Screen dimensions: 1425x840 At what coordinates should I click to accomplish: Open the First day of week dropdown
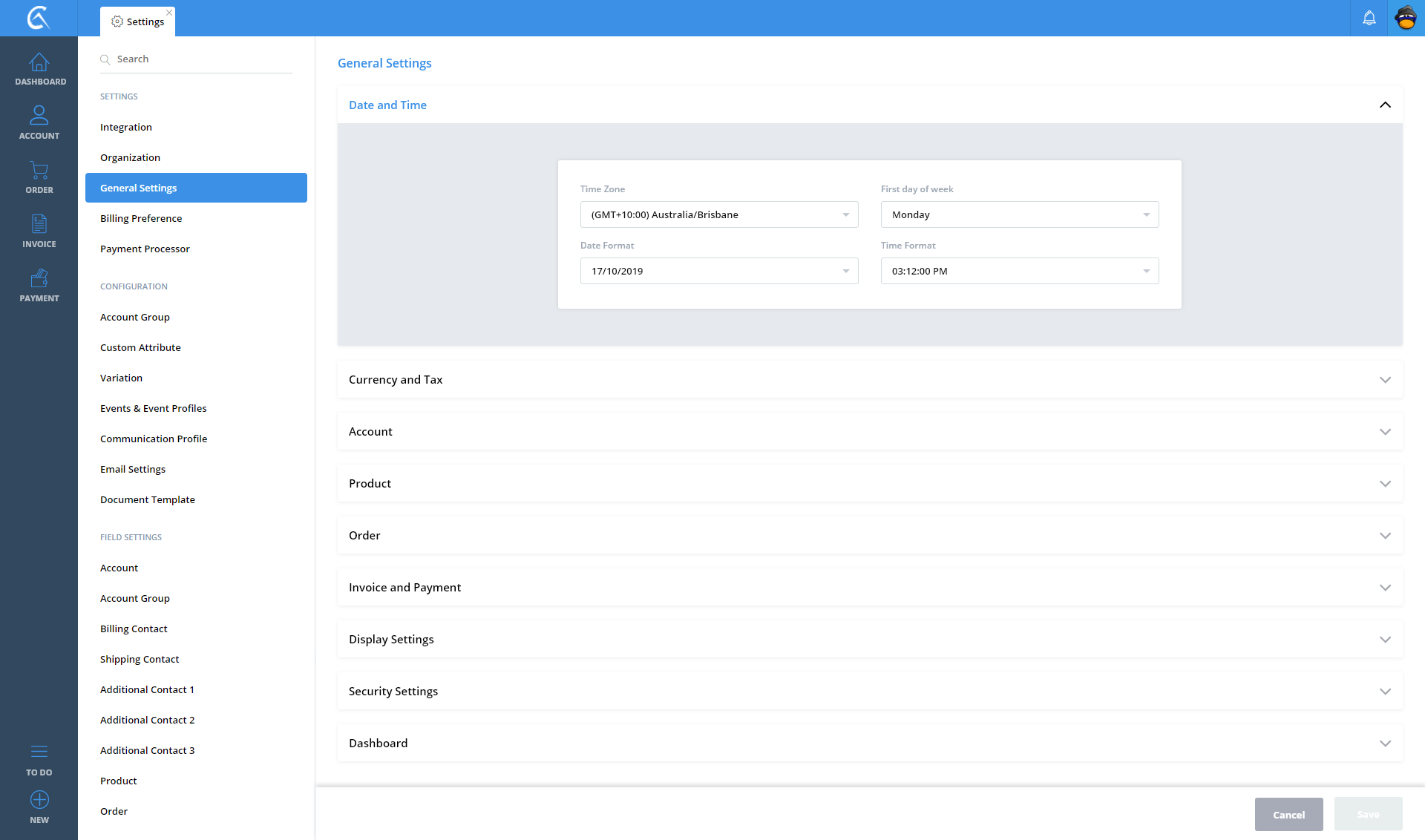point(1019,214)
